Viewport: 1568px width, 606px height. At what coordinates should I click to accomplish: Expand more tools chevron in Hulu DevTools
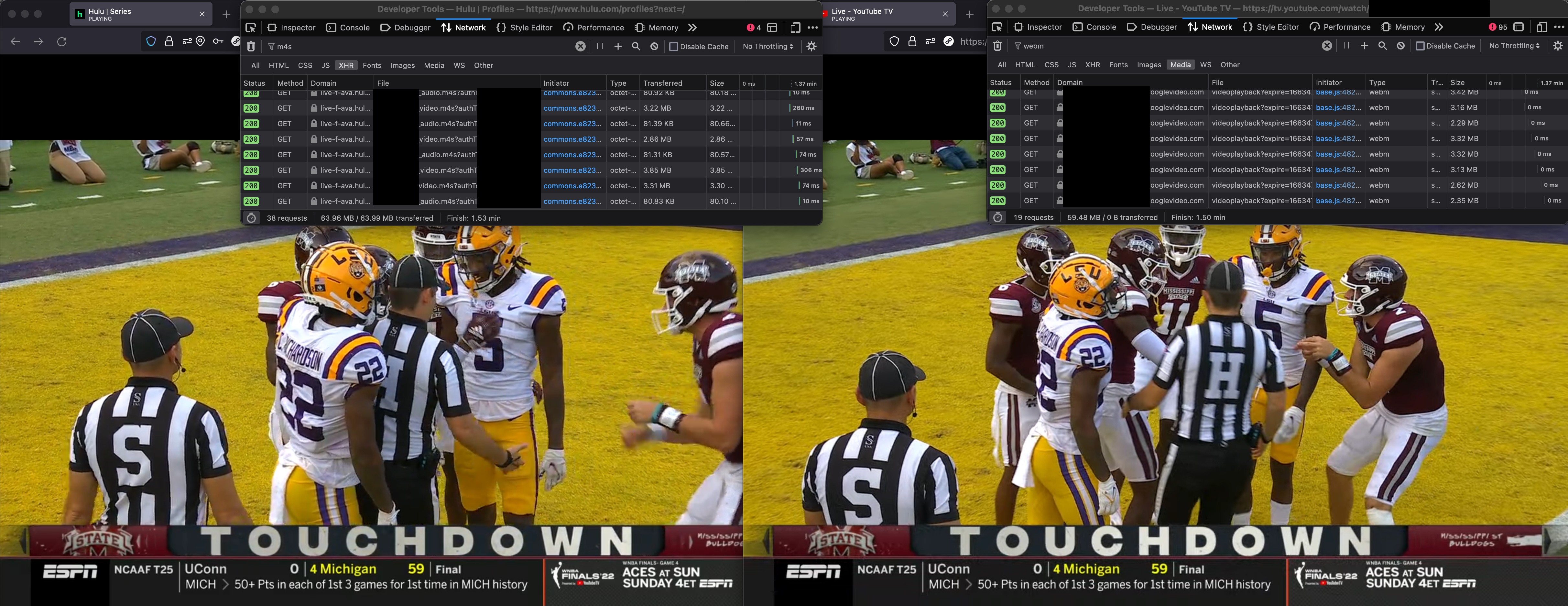coord(692,28)
